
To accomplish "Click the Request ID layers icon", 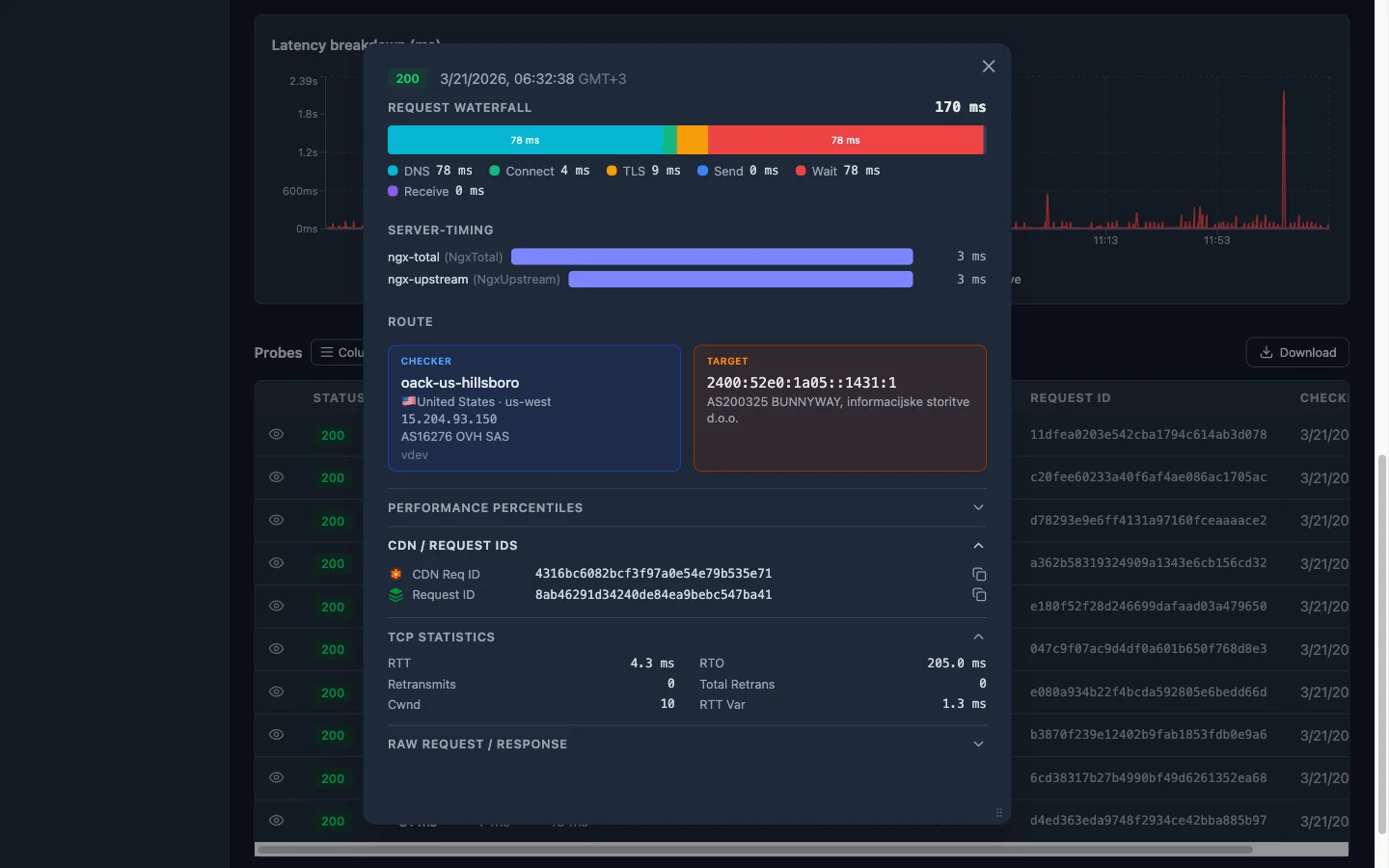I will coord(395,595).
